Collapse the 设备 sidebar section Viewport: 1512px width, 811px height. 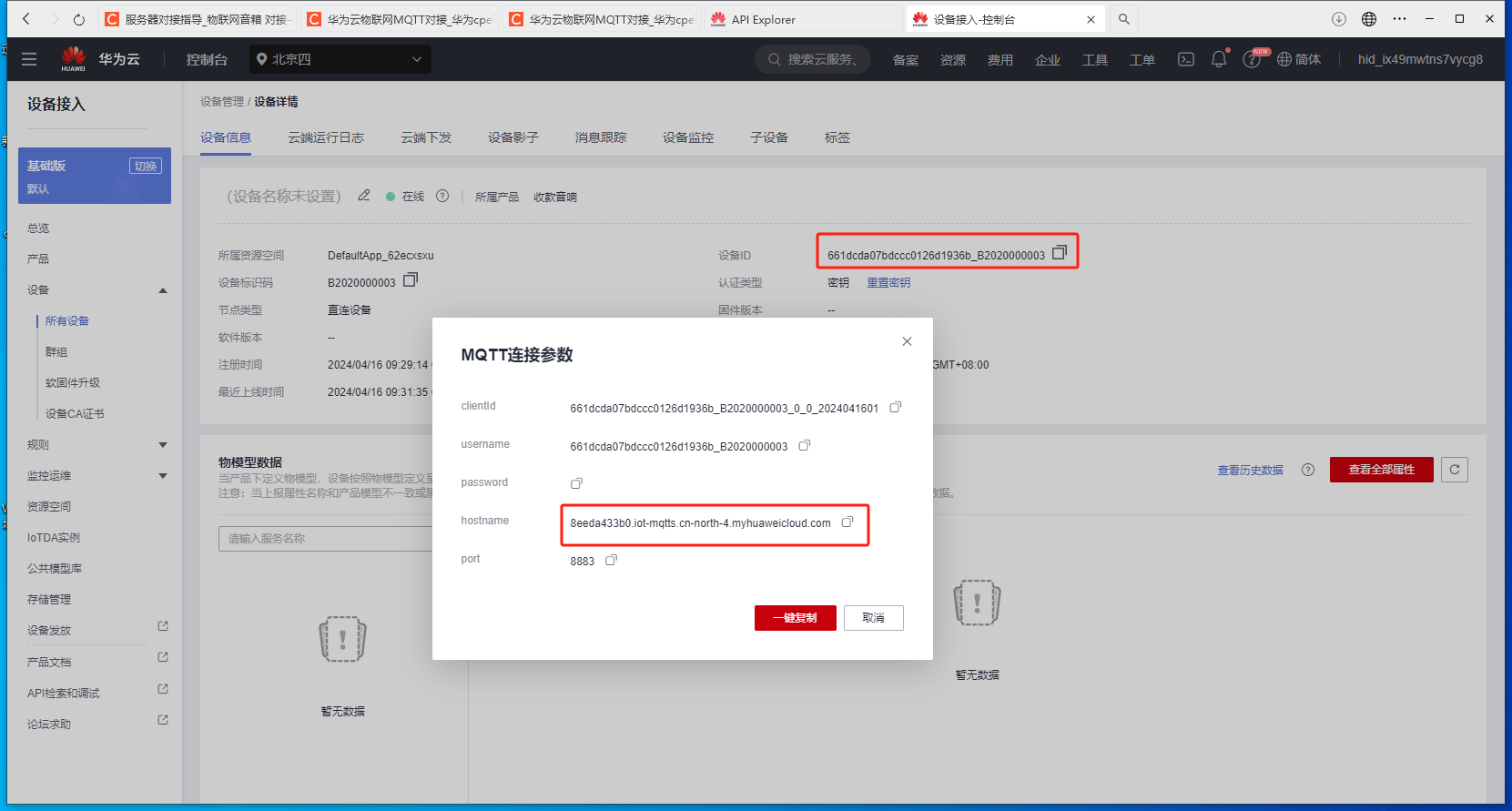(x=163, y=290)
